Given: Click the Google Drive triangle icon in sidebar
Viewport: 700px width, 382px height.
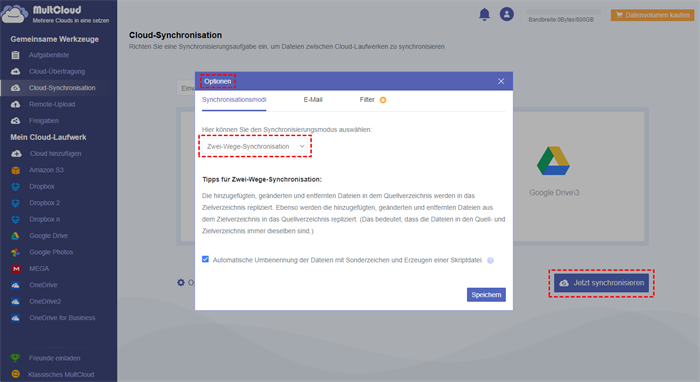Looking at the screenshot, I should (16, 236).
